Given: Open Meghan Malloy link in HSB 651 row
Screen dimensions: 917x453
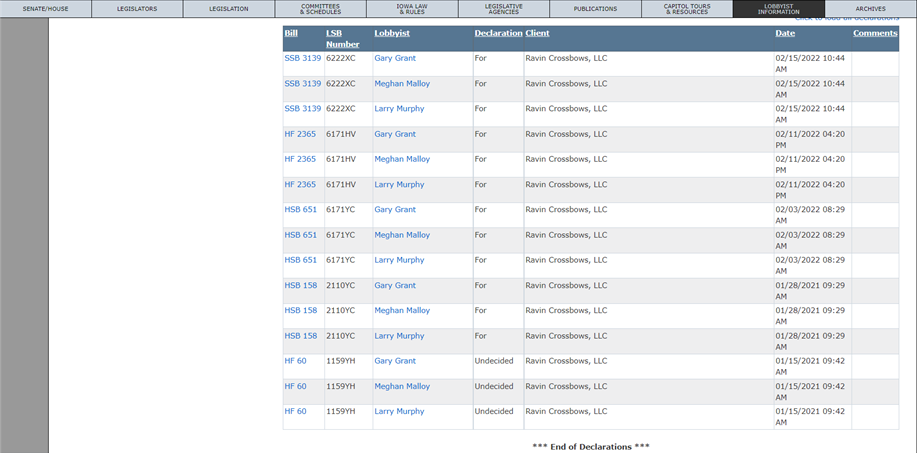Looking at the screenshot, I should click(x=402, y=235).
